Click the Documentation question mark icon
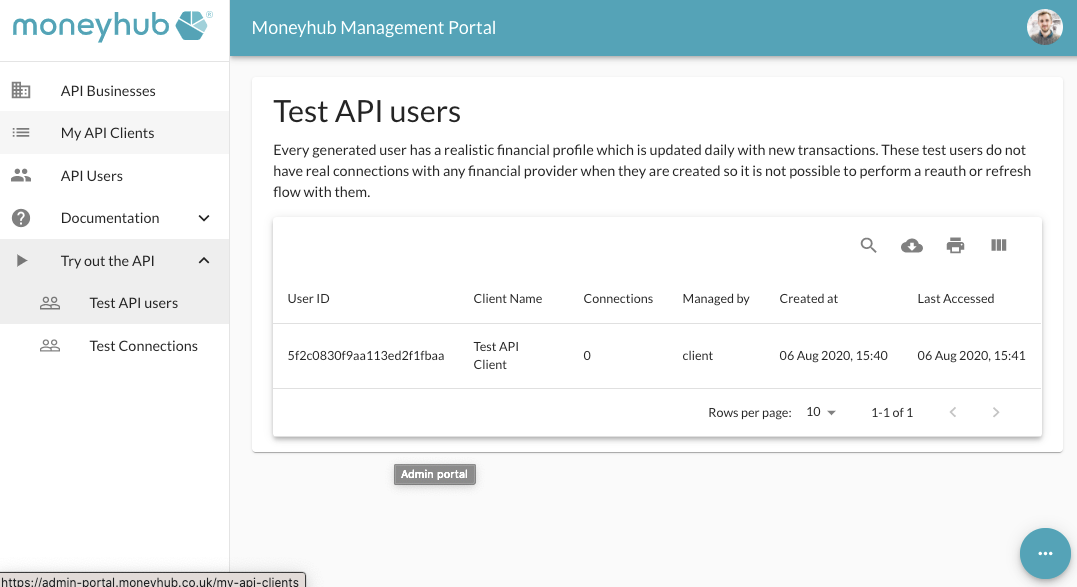Image resolution: width=1077 pixels, height=587 pixels. click(21, 218)
